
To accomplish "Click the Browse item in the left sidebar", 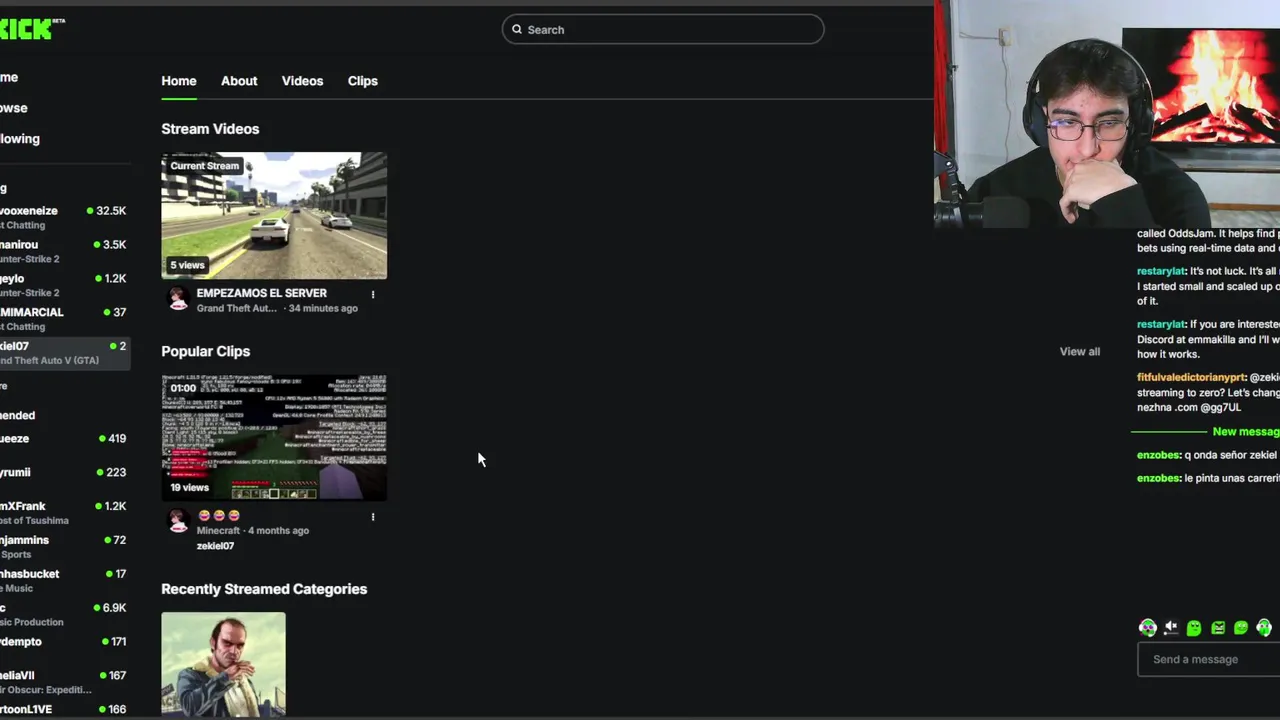I will pyautogui.click(x=14, y=108).
